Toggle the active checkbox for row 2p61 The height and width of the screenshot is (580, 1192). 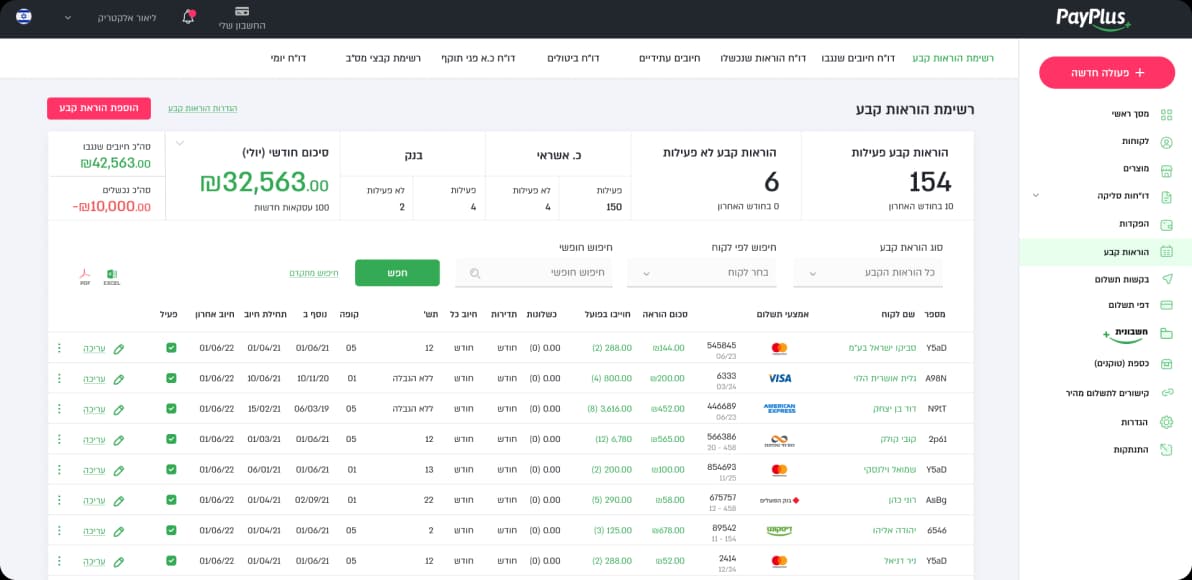[x=171, y=439]
